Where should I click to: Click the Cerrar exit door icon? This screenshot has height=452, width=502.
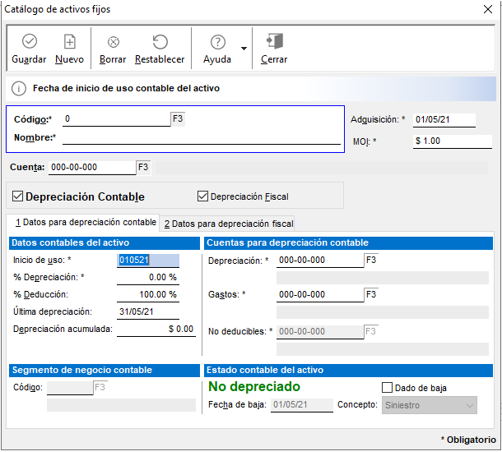[275, 41]
